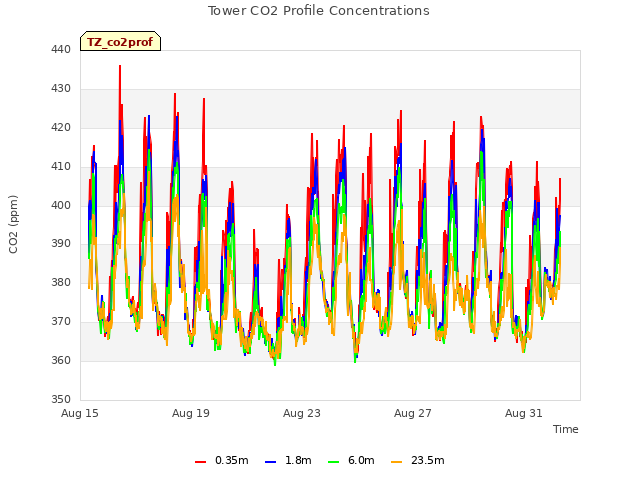640x480 pixels.
Task: Click the TZ_co2prof label tag
Action: click(120, 41)
